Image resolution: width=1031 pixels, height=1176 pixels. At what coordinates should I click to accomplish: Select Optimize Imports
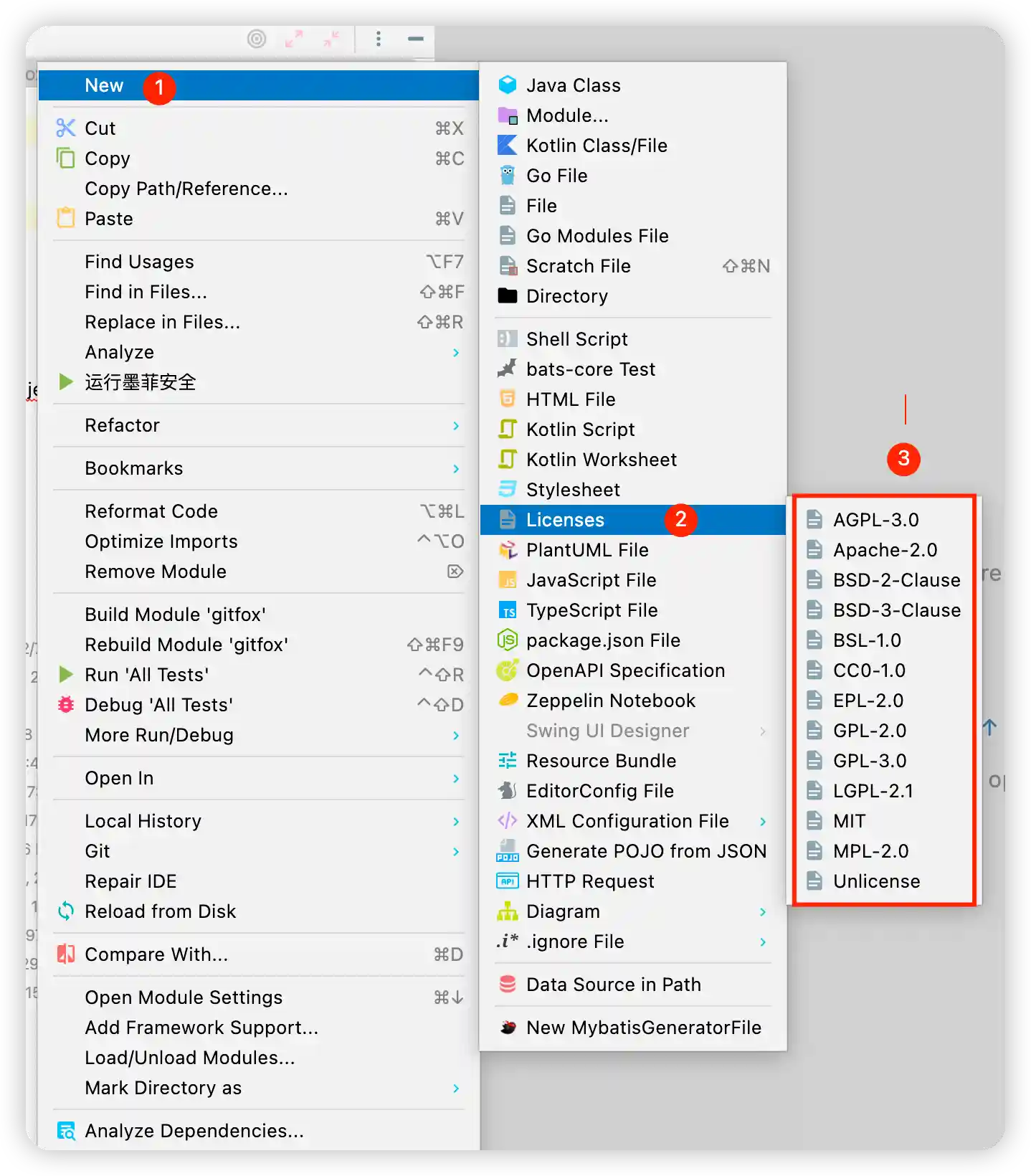click(259, 541)
